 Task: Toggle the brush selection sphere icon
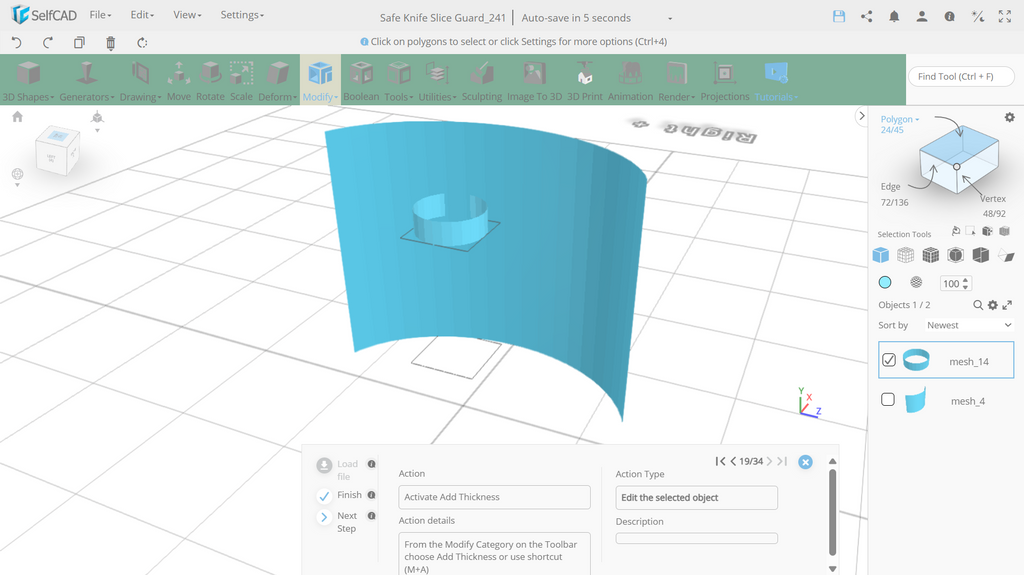tap(916, 282)
